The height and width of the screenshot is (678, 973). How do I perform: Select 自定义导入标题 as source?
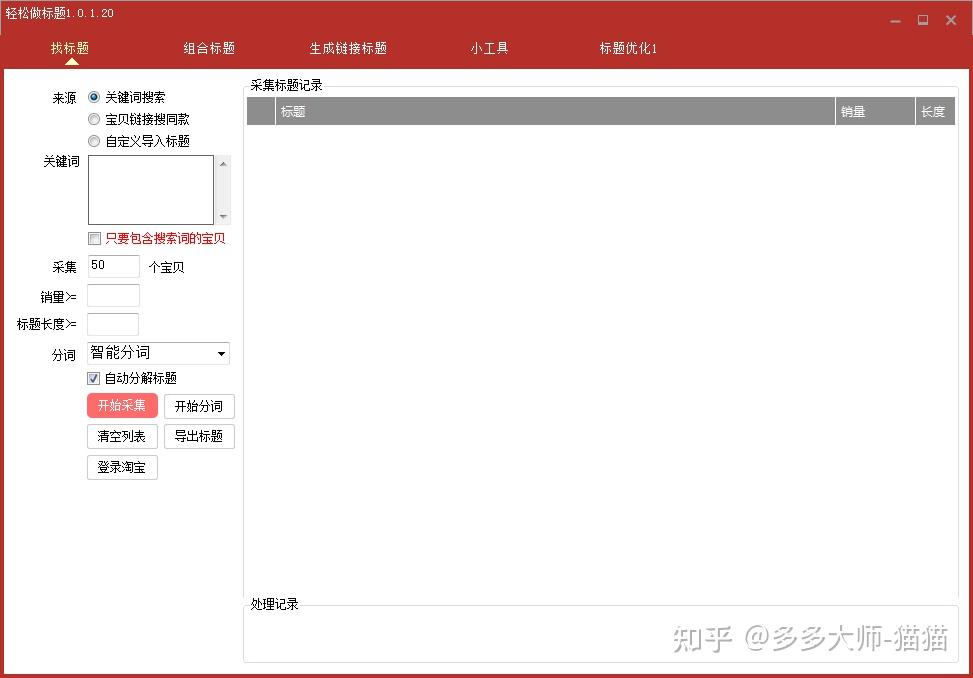pyautogui.click(x=94, y=141)
